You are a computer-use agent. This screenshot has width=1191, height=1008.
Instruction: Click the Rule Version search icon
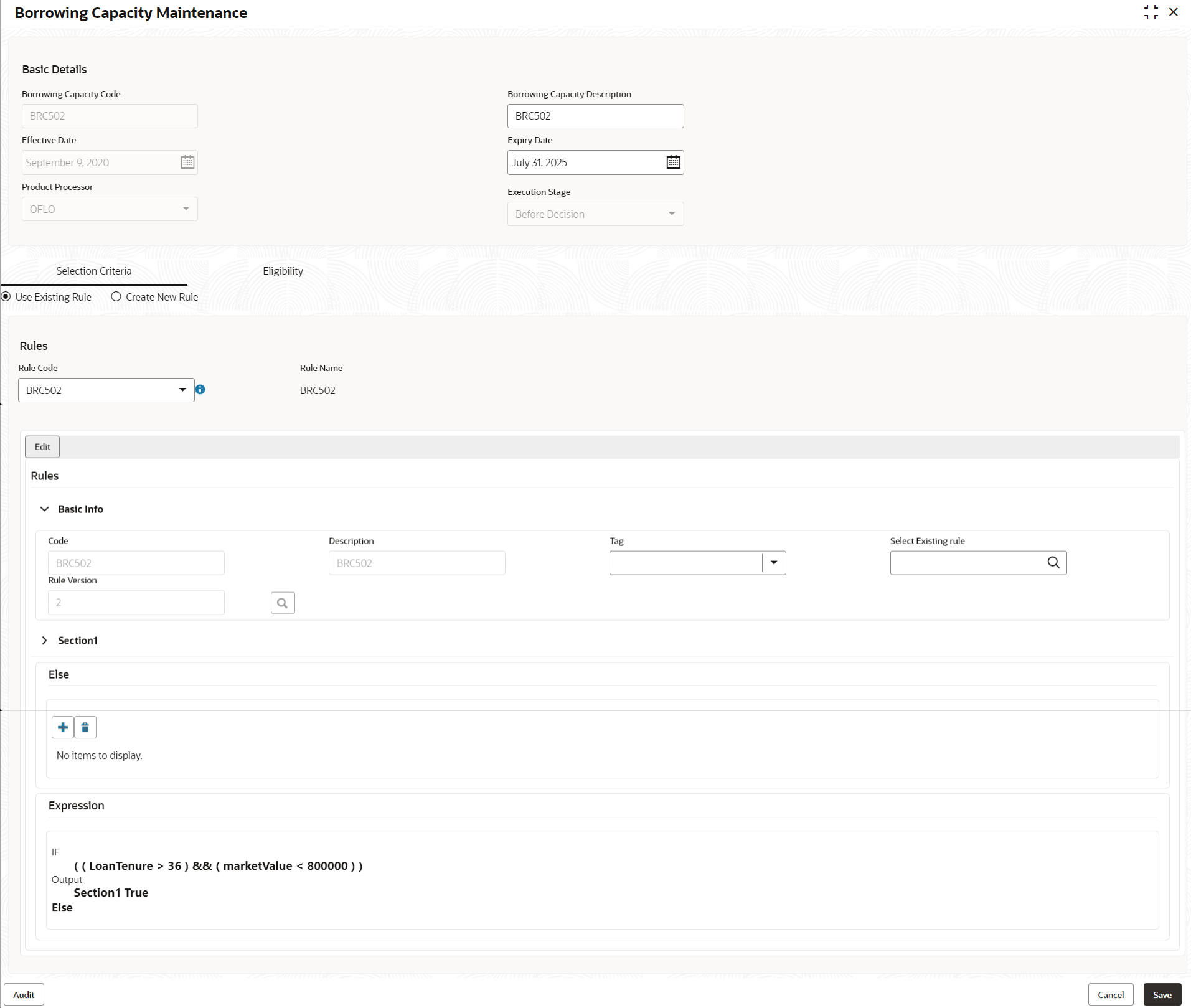pos(283,603)
